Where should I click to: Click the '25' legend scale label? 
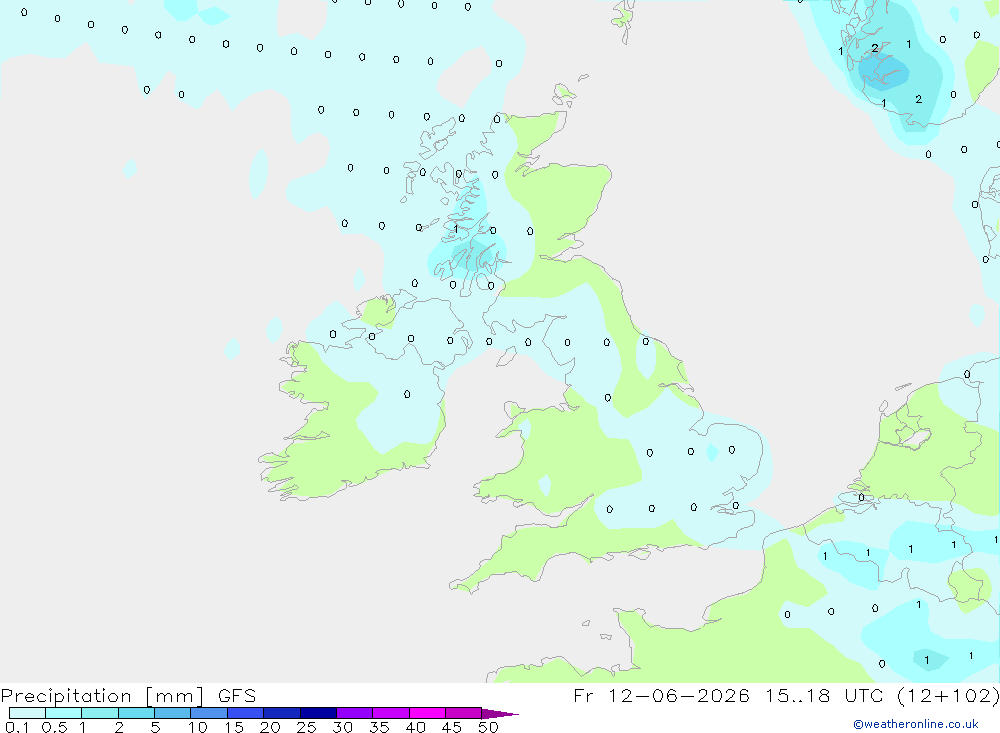click(306, 727)
